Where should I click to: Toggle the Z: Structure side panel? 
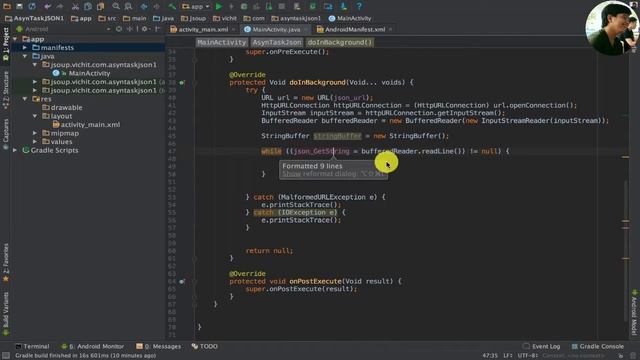tap(5, 90)
